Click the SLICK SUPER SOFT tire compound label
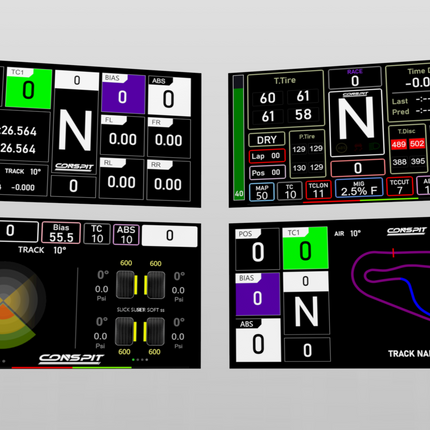Viewport: 430px width, 430px height. point(141,310)
